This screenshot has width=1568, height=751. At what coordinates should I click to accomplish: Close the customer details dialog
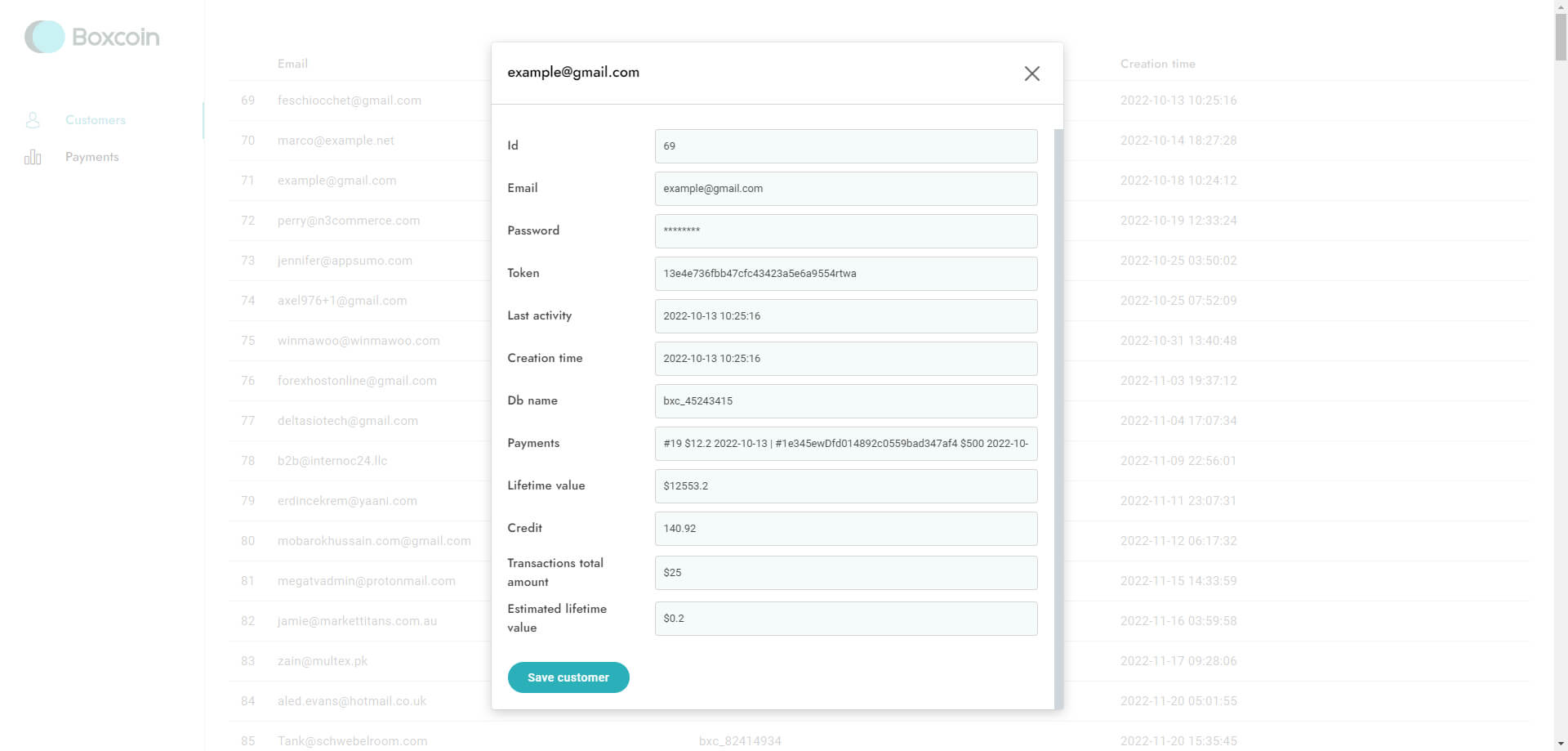pos(1031,74)
